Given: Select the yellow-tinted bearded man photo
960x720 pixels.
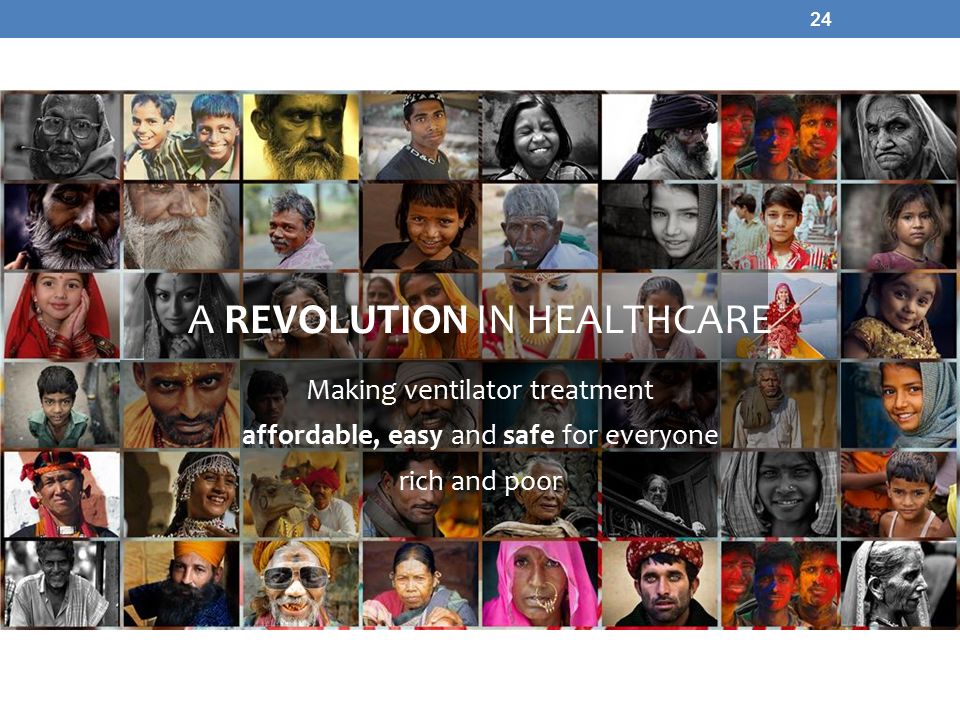Looking at the screenshot, I should (x=301, y=136).
